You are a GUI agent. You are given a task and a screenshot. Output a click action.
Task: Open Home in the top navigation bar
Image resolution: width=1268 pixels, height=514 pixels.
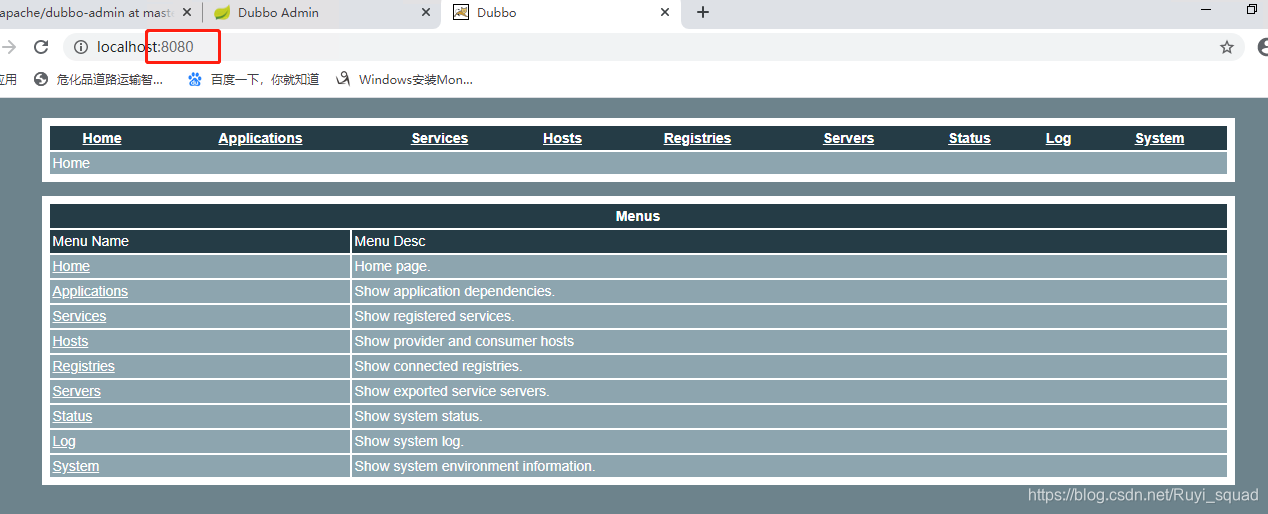point(102,138)
